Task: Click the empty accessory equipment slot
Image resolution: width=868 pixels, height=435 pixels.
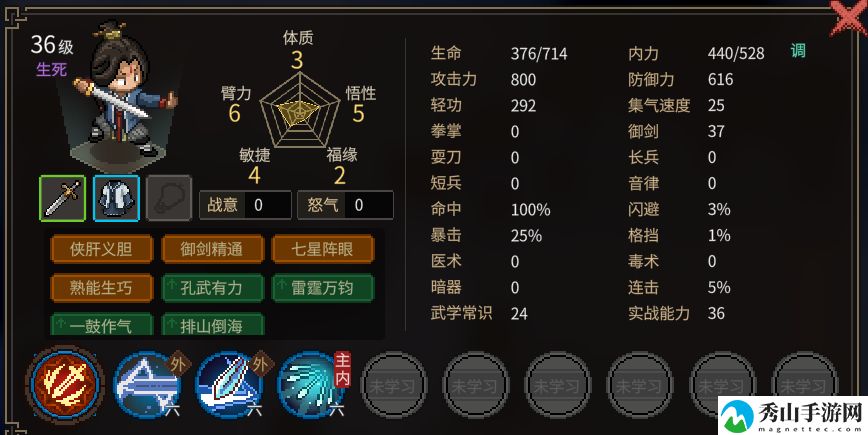Action: (169, 198)
